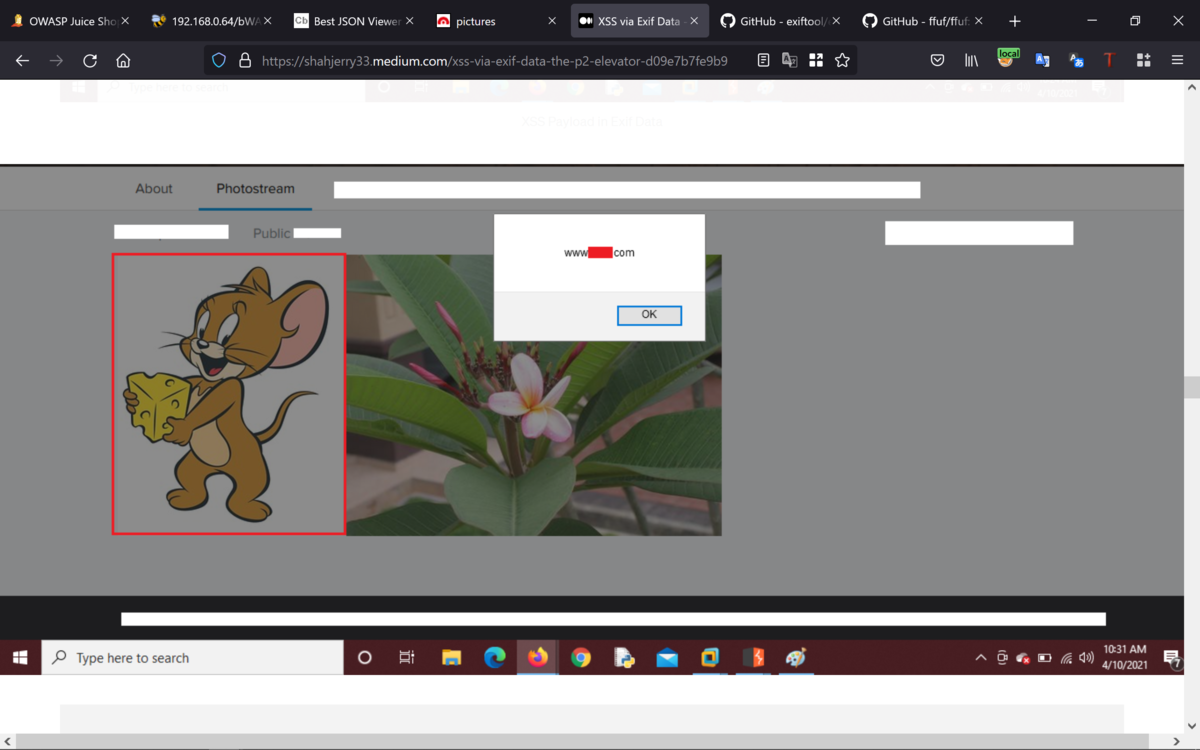Click the Type here to search box
1200x750 pixels.
192,658
